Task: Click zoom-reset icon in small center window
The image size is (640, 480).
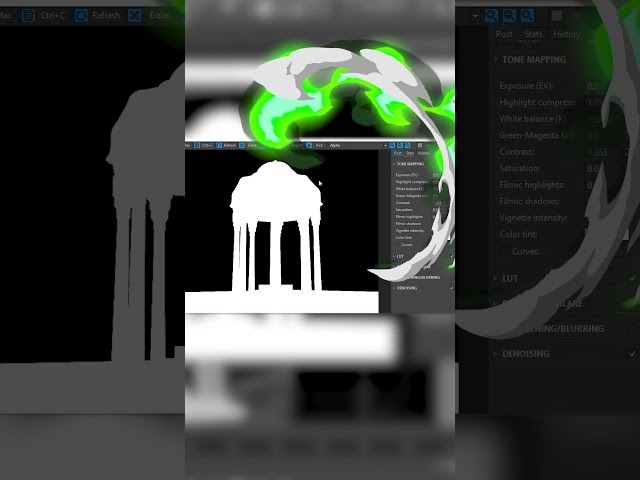Action: point(407,145)
